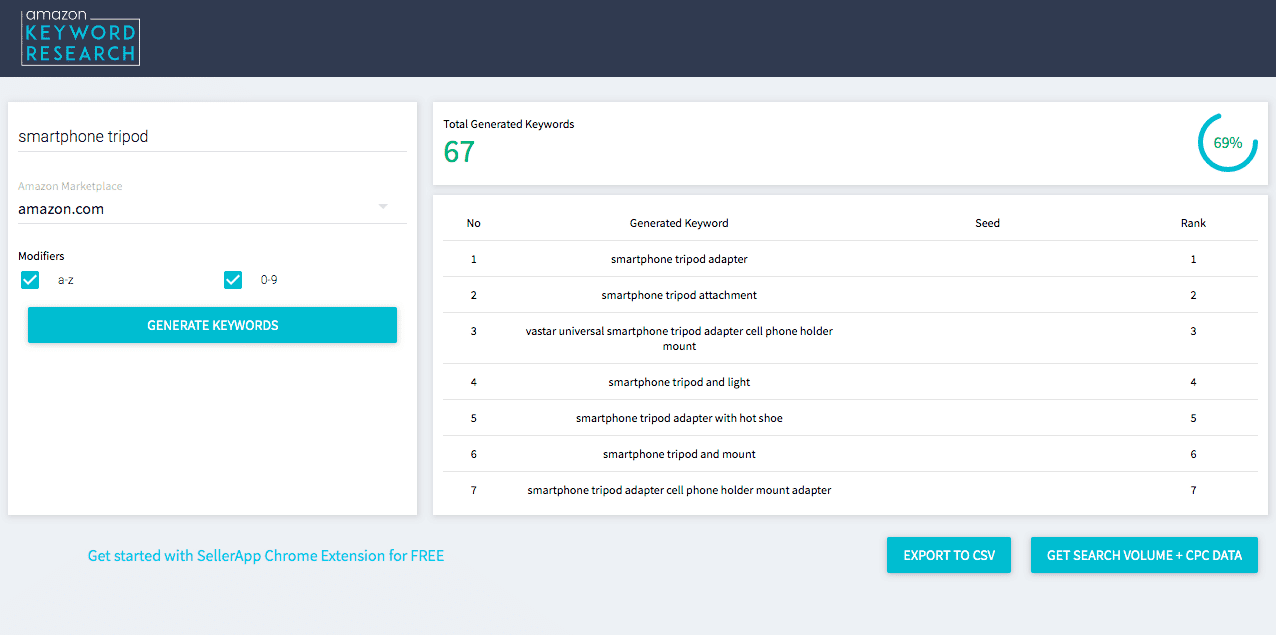Select keyword 'smartphone tripod and light'
1276x635 pixels.
tap(679, 382)
